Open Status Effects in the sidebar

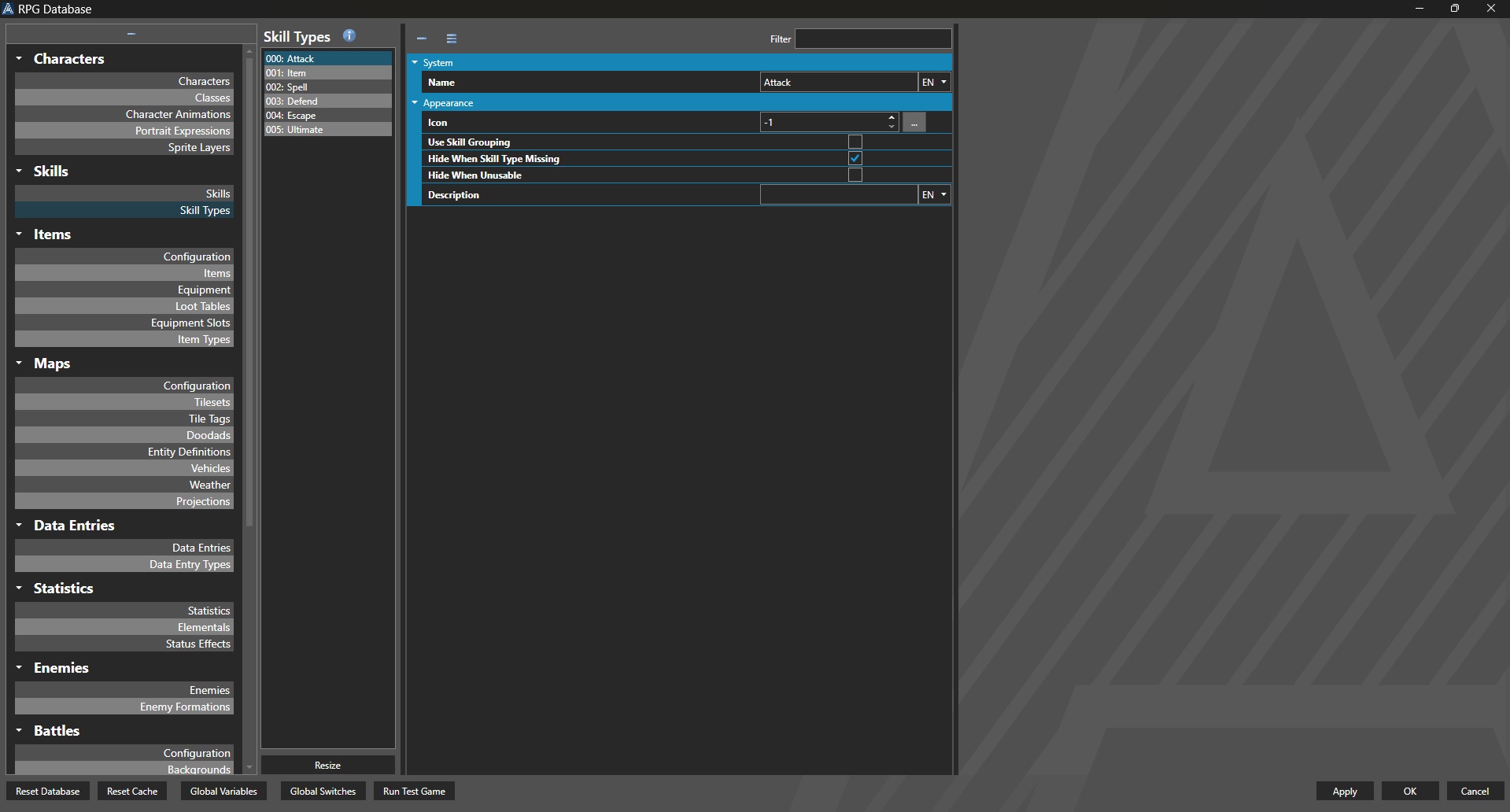[x=198, y=644]
